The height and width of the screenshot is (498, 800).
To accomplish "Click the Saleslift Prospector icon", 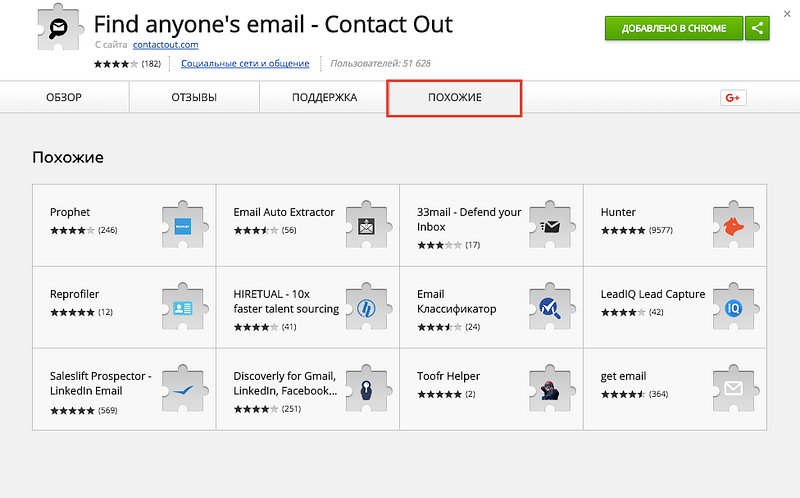I will pyautogui.click(x=185, y=389).
